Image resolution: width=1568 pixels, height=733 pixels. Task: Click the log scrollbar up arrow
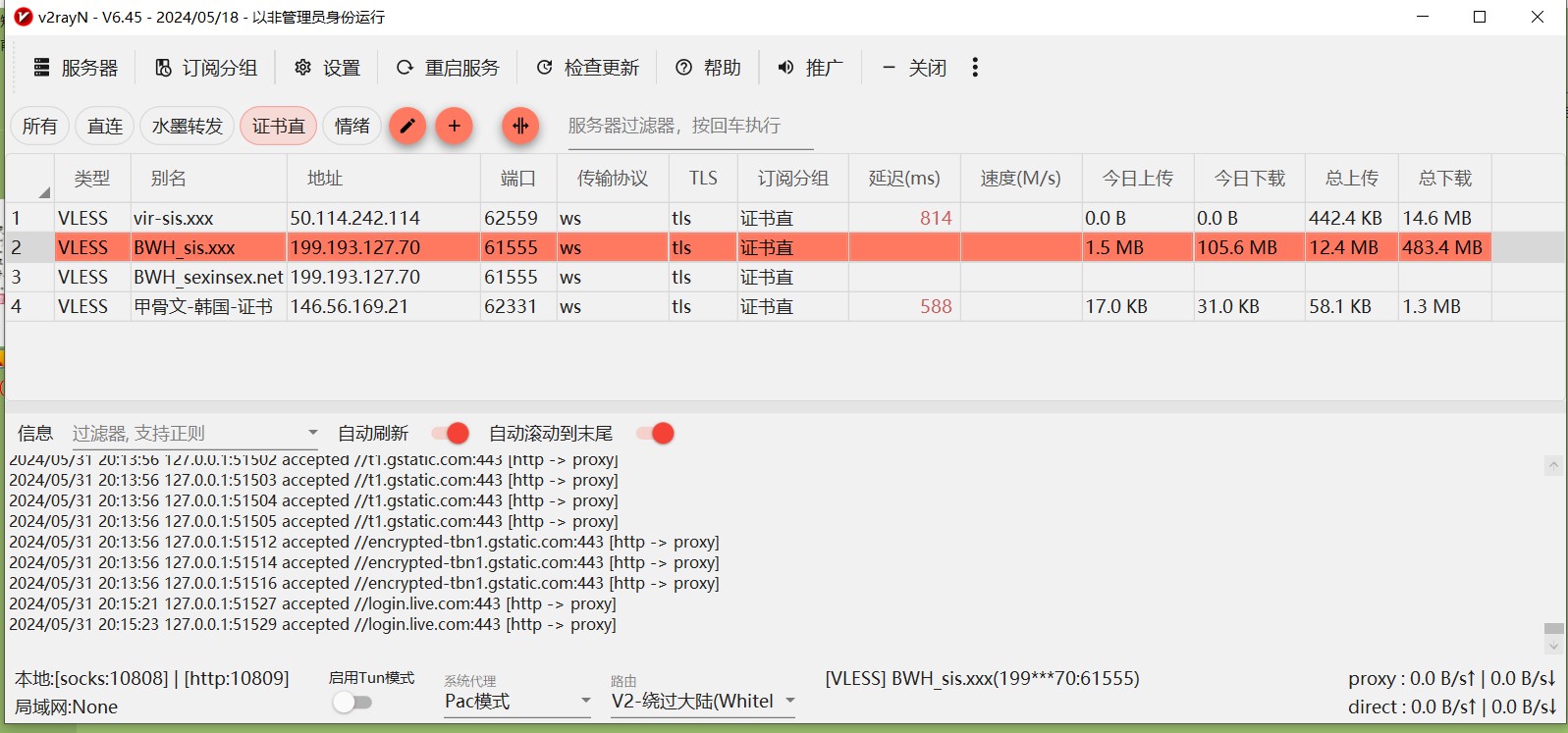tap(1553, 465)
